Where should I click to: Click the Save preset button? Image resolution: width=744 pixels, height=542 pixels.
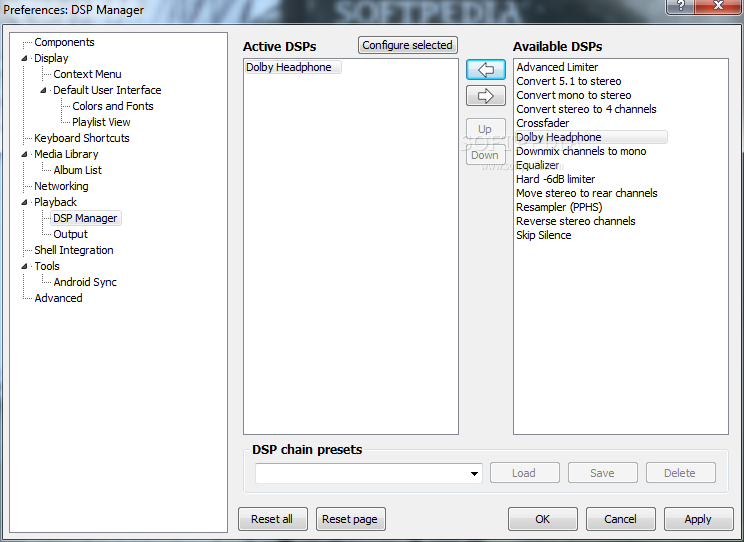[603, 473]
